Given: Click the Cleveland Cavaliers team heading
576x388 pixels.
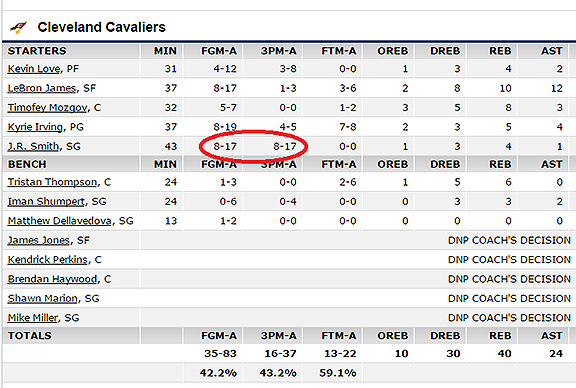Looking at the screenshot, I should pyautogui.click(x=102, y=27).
